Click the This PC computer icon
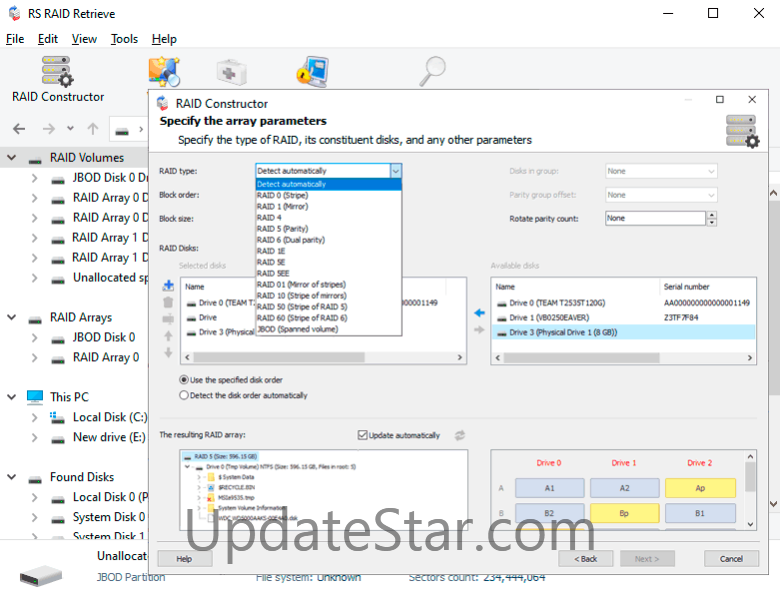Screen dimensions: 780x594 pyautogui.click(x=35, y=397)
